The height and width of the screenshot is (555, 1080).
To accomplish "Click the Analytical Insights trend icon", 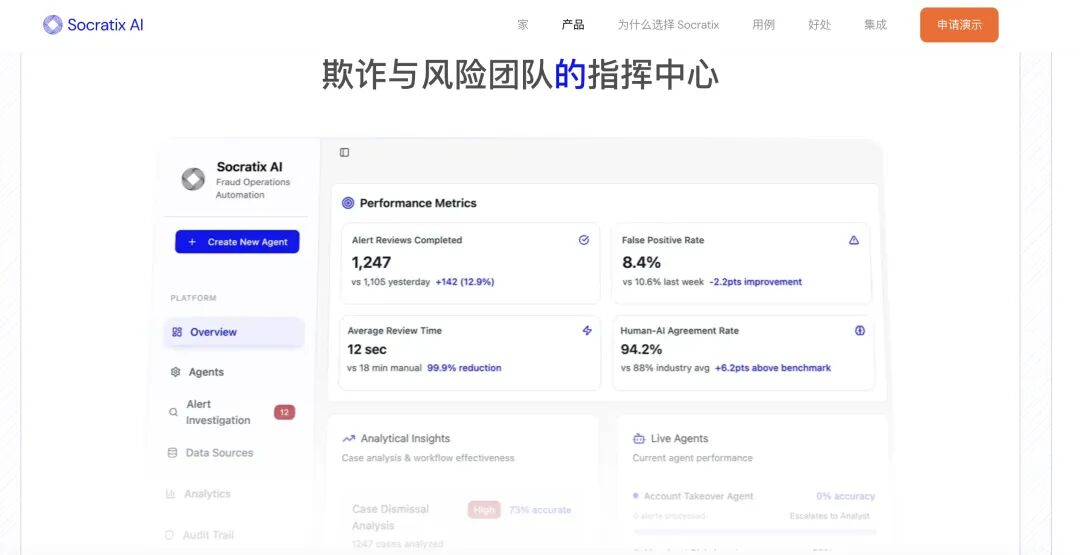I will 349,439.
